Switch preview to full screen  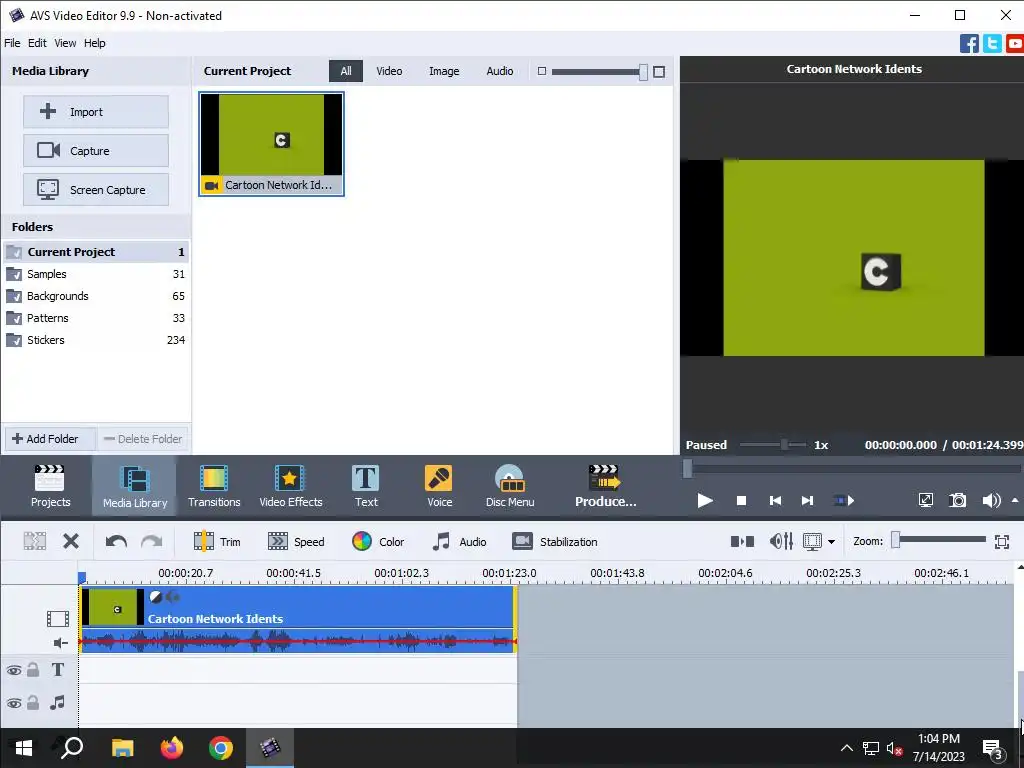point(926,501)
